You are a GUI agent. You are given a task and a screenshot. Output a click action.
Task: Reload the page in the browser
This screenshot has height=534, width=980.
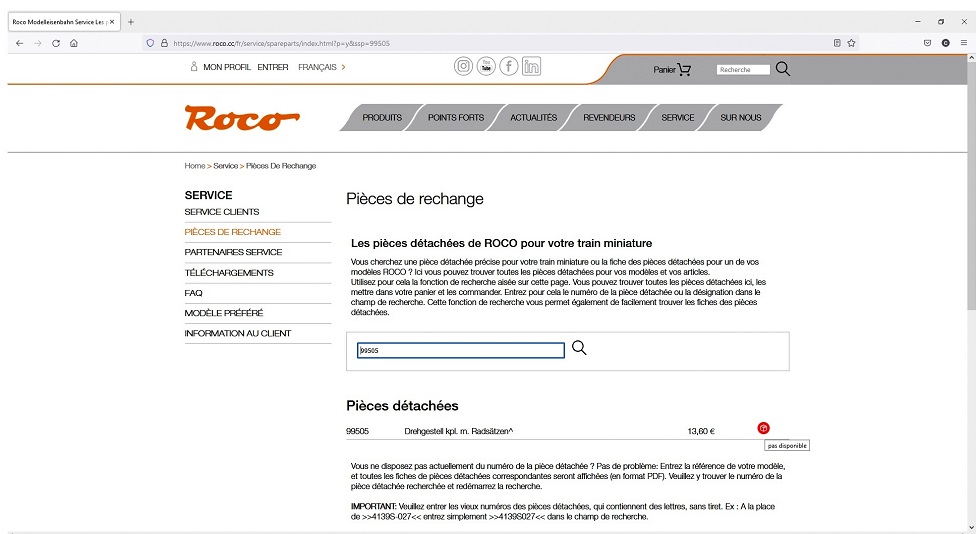click(x=56, y=43)
